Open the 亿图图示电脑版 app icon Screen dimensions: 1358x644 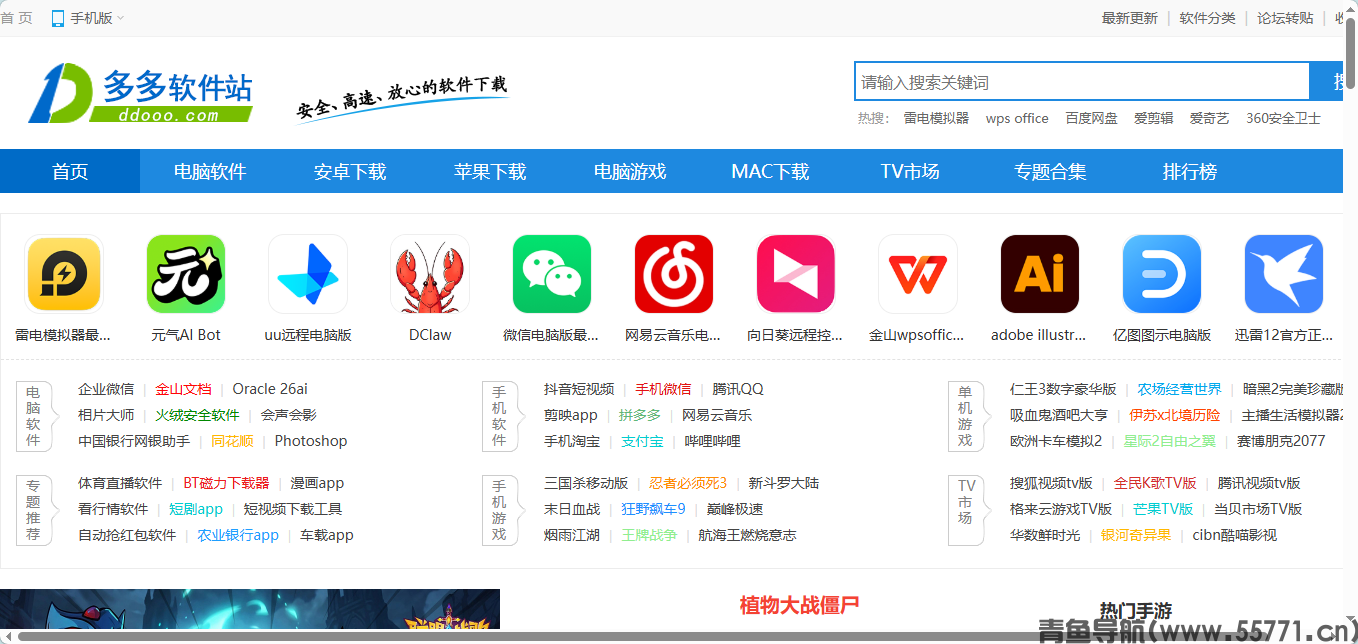(1162, 274)
